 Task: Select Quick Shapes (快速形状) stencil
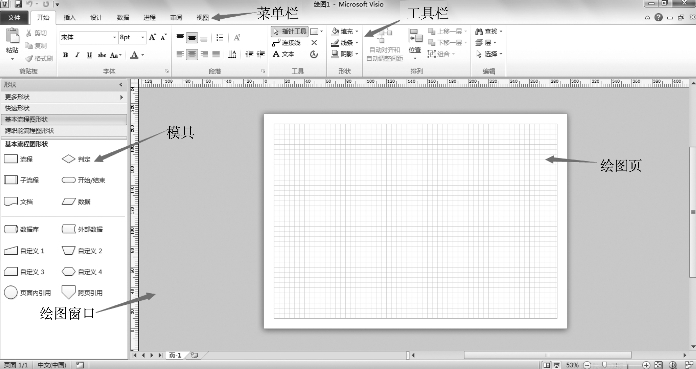[x=64, y=108]
